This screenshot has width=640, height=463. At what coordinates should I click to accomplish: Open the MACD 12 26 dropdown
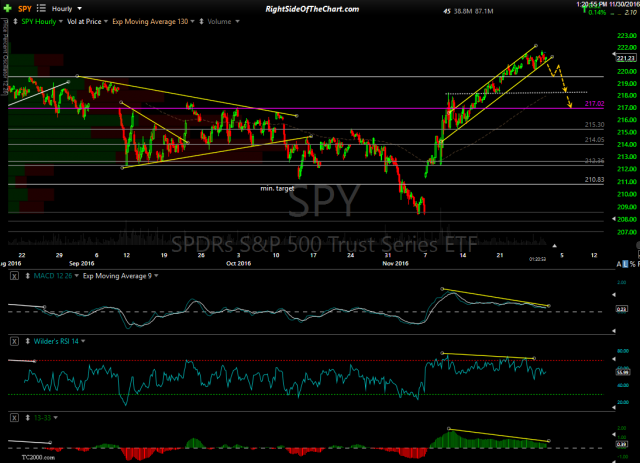click(x=56, y=276)
